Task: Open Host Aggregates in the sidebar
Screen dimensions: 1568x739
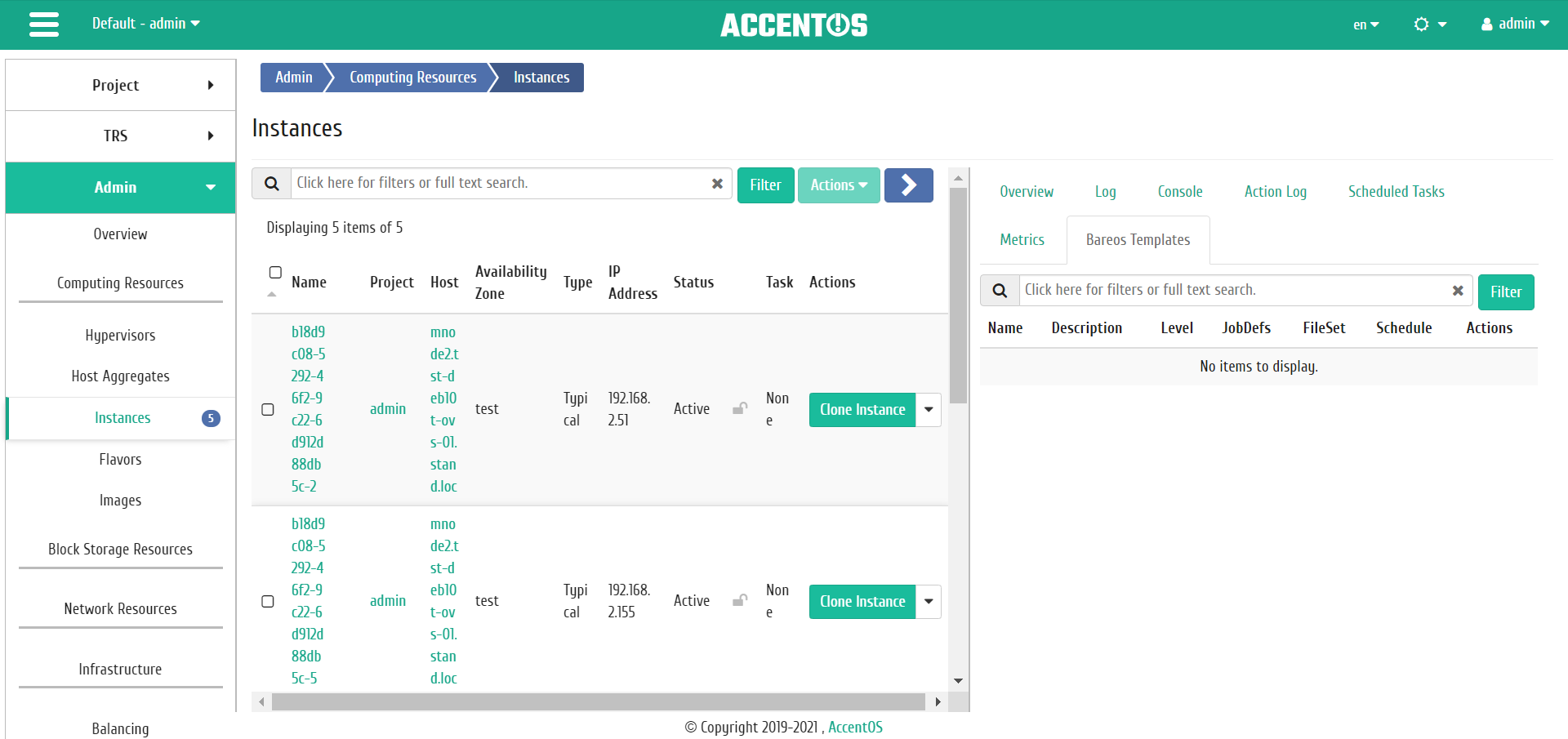Action: pos(121,376)
